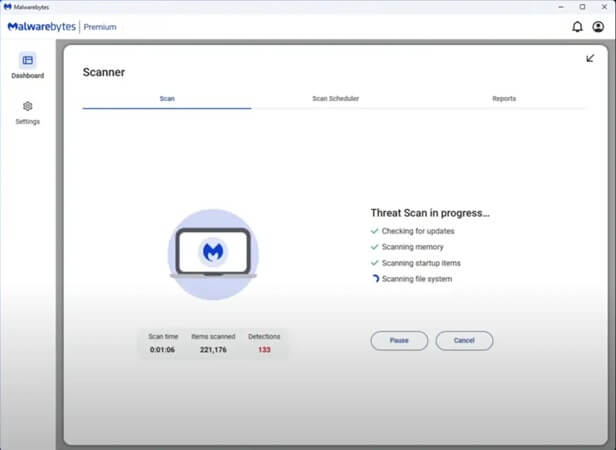Open the Dashboard from the sidebar
The height and width of the screenshot is (450, 616).
pyautogui.click(x=28, y=66)
